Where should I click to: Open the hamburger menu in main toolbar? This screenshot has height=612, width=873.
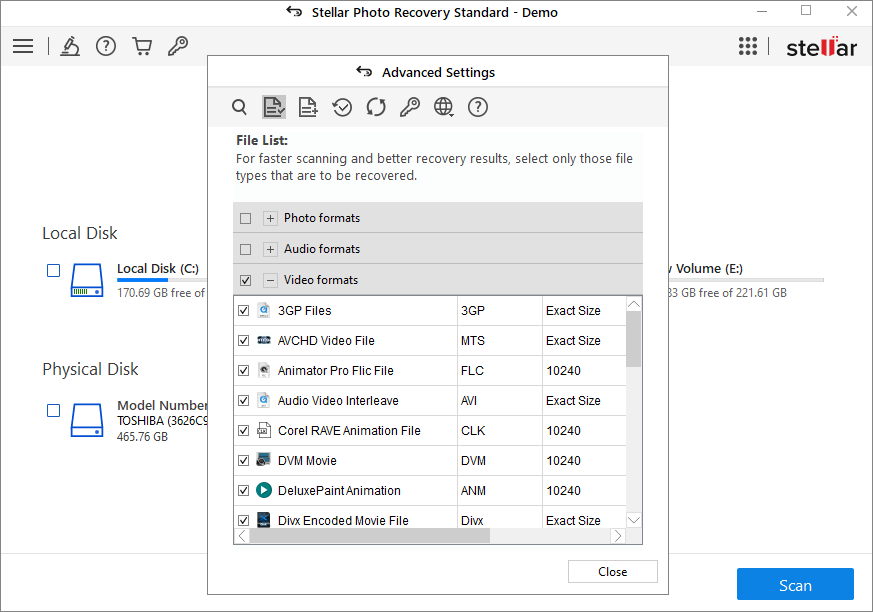coord(23,46)
